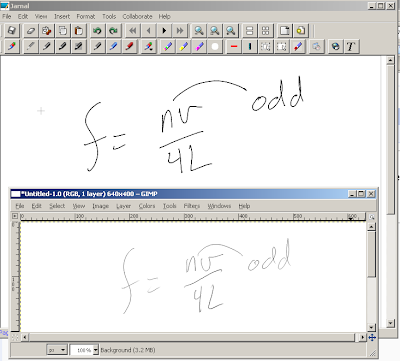The image size is (400, 361).
Task: Open the Collaborate menu in Jarnal
Action: coord(137,16)
